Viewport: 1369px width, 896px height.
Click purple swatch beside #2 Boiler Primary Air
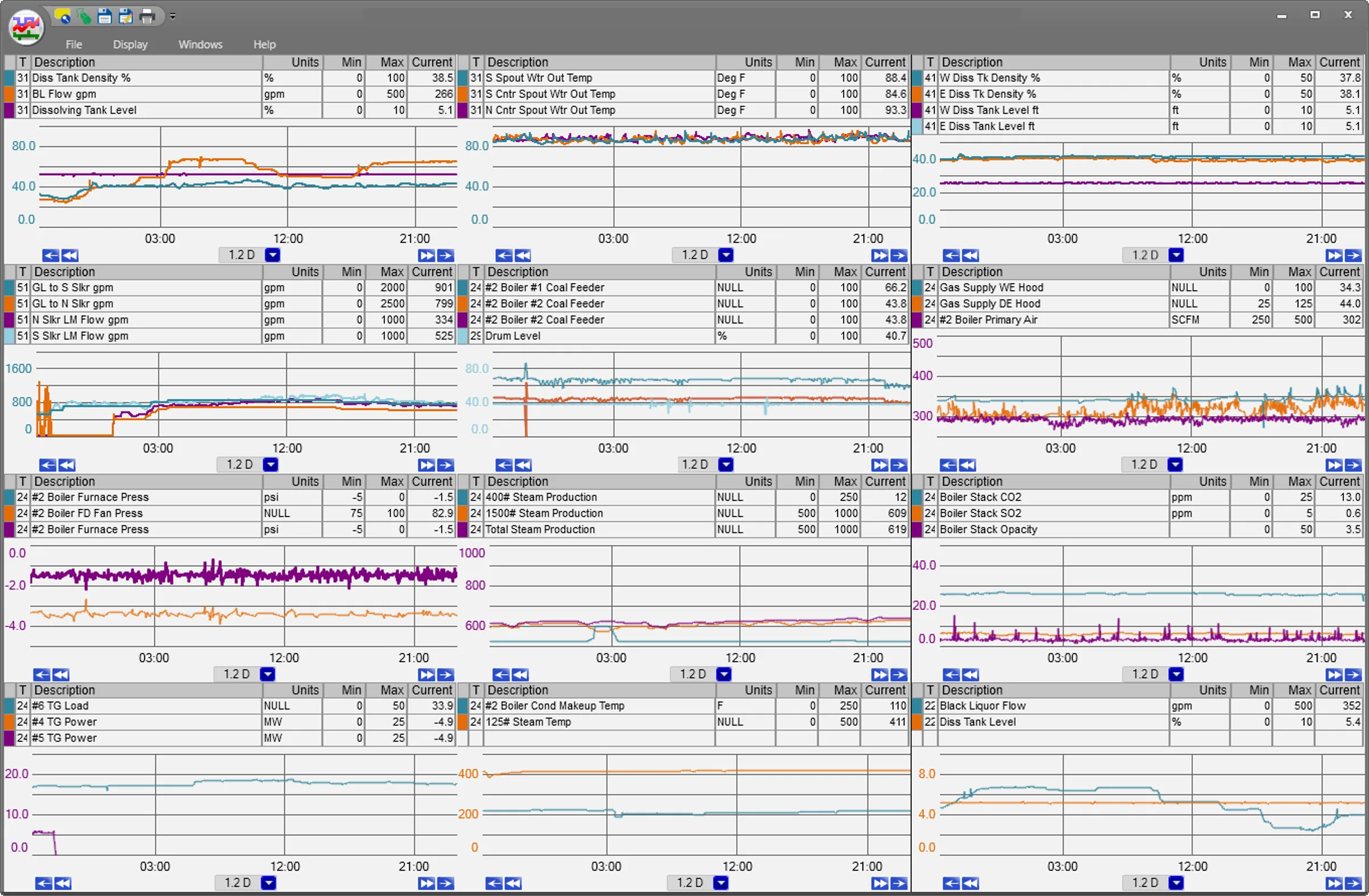917,320
